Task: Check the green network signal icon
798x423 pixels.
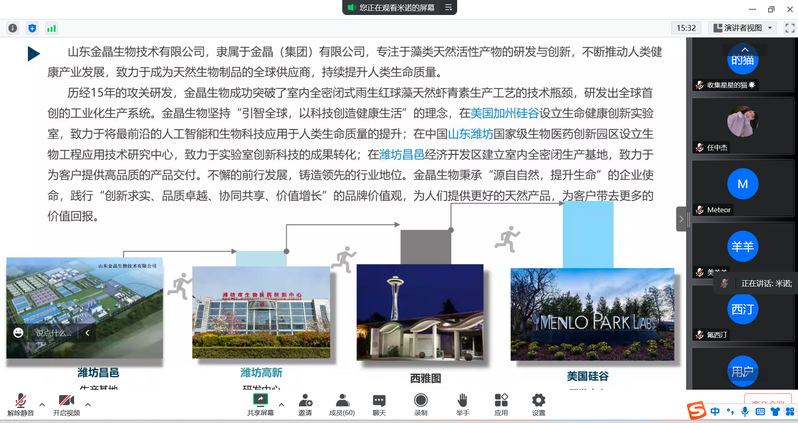Action: click(51, 29)
